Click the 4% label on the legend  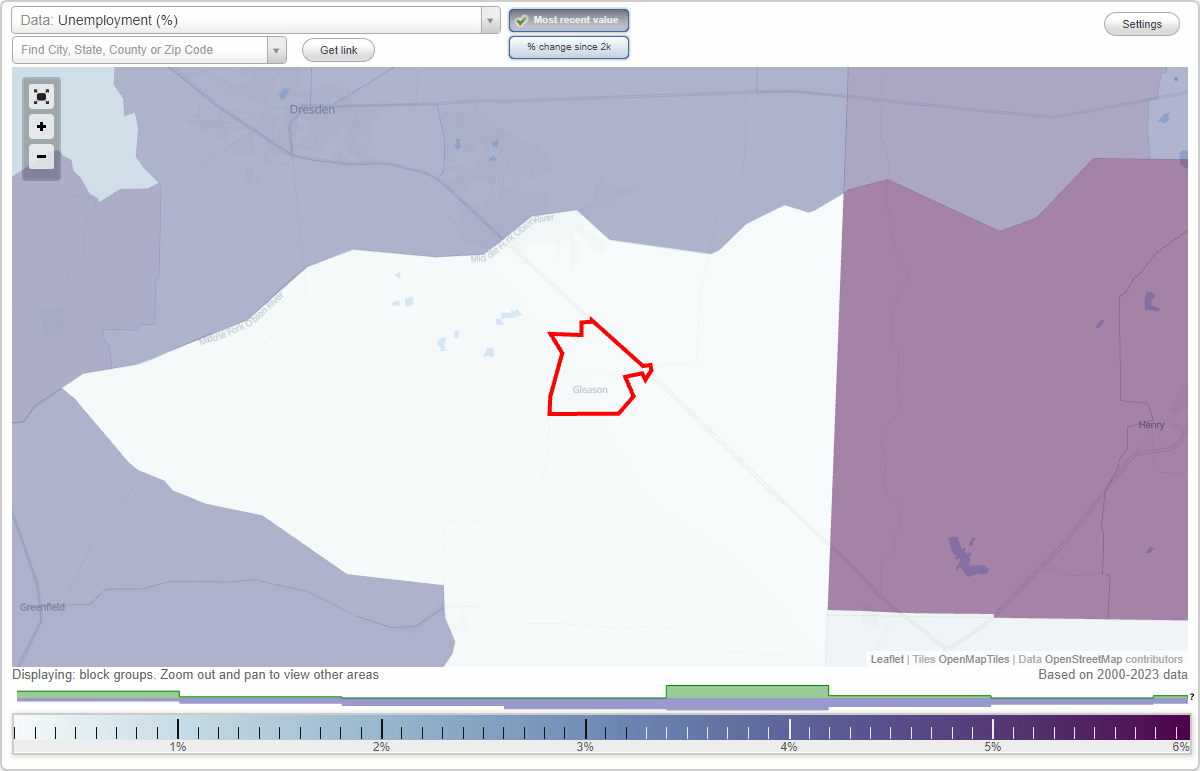(789, 747)
